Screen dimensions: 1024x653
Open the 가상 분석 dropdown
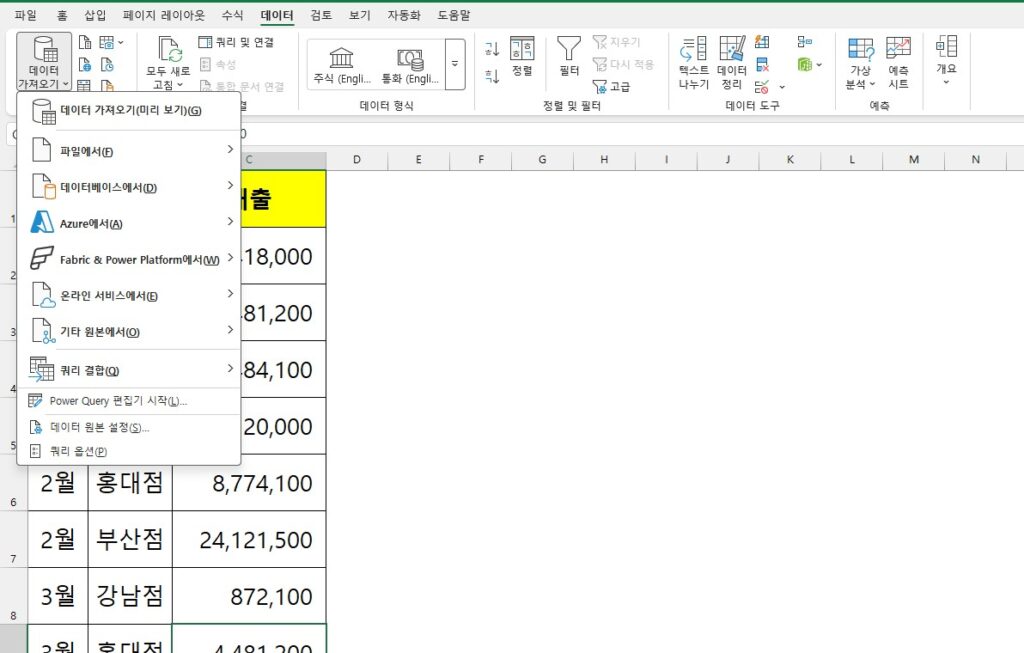pos(860,62)
